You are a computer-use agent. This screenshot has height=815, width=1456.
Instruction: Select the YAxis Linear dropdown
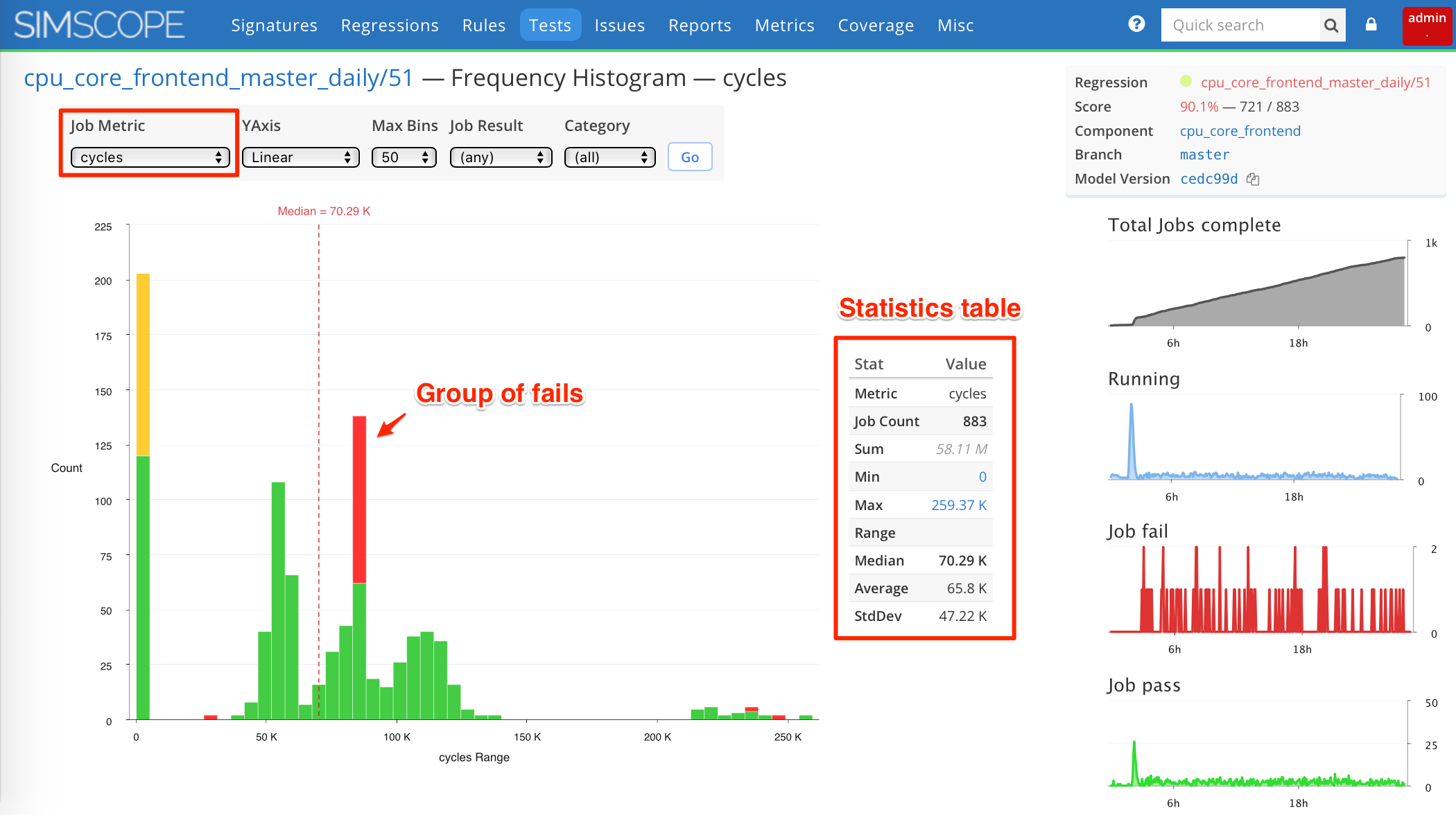tap(300, 156)
